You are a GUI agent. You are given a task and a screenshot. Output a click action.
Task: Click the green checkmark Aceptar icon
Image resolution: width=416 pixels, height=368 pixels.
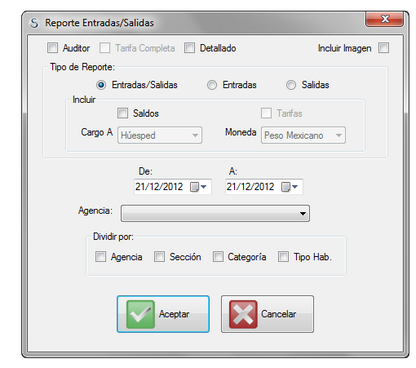click(141, 314)
